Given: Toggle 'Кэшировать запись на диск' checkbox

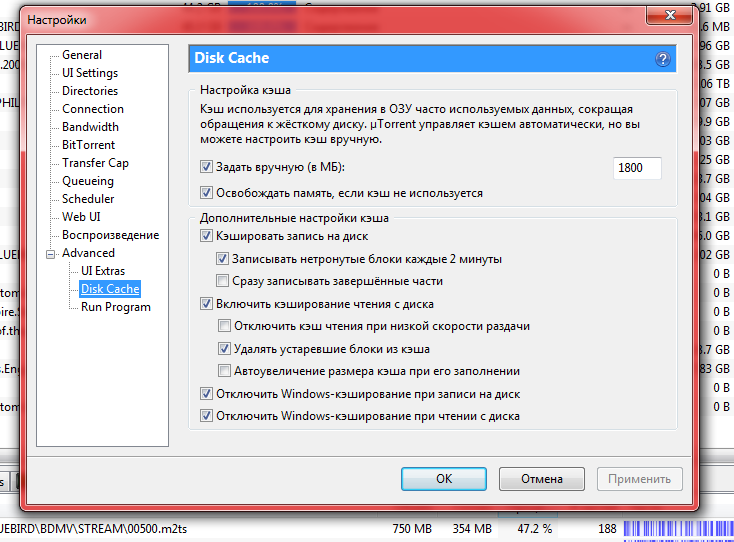Looking at the screenshot, I should [206, 235].
